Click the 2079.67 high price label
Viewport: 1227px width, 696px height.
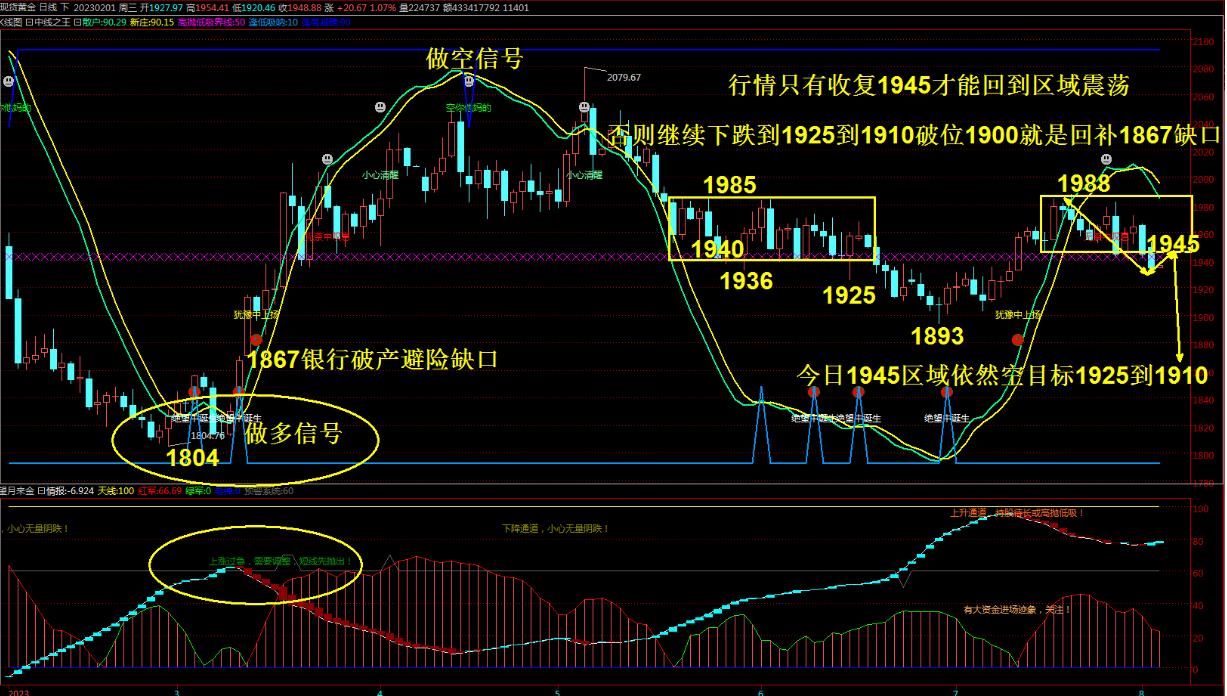[624, 78]
